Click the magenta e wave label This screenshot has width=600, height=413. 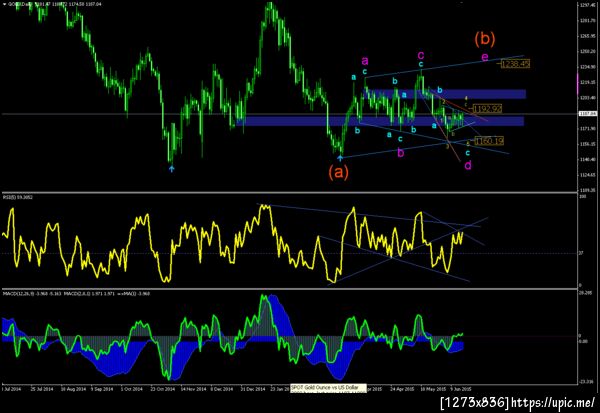[485, 57]
